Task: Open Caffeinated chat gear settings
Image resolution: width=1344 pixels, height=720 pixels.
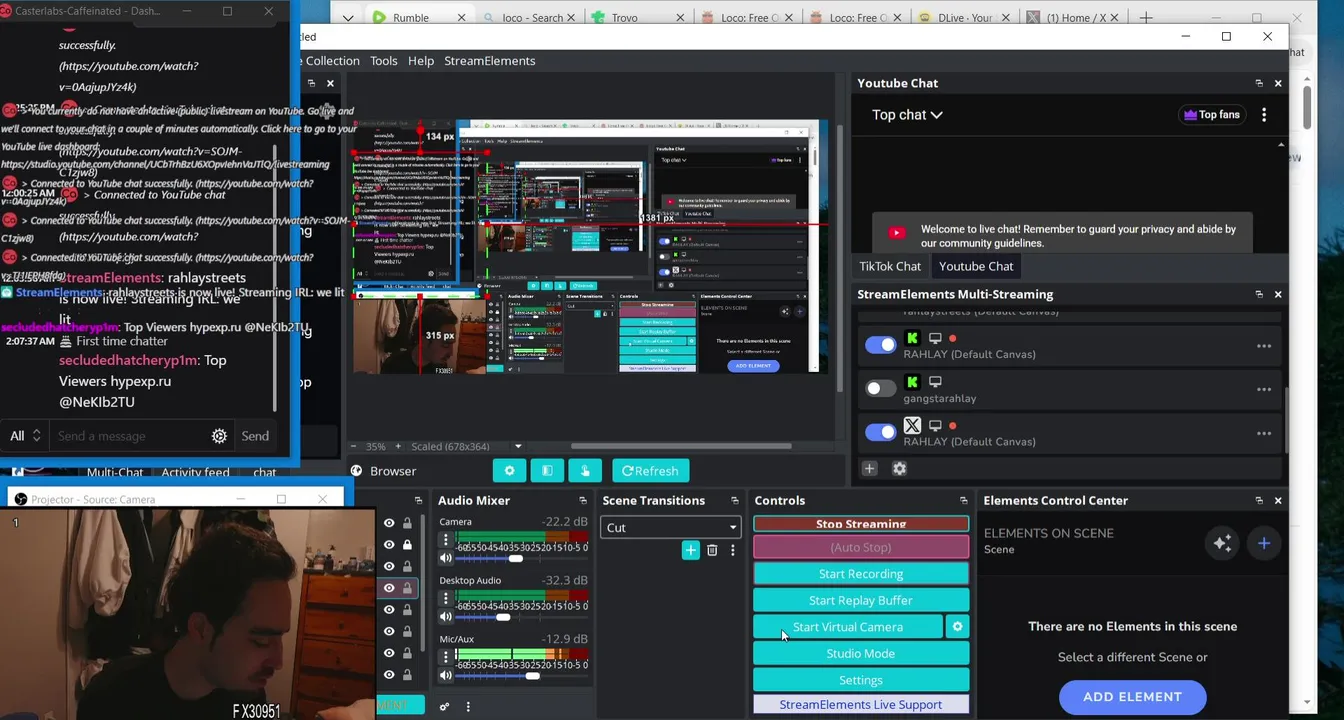Action: click(219, 436)
